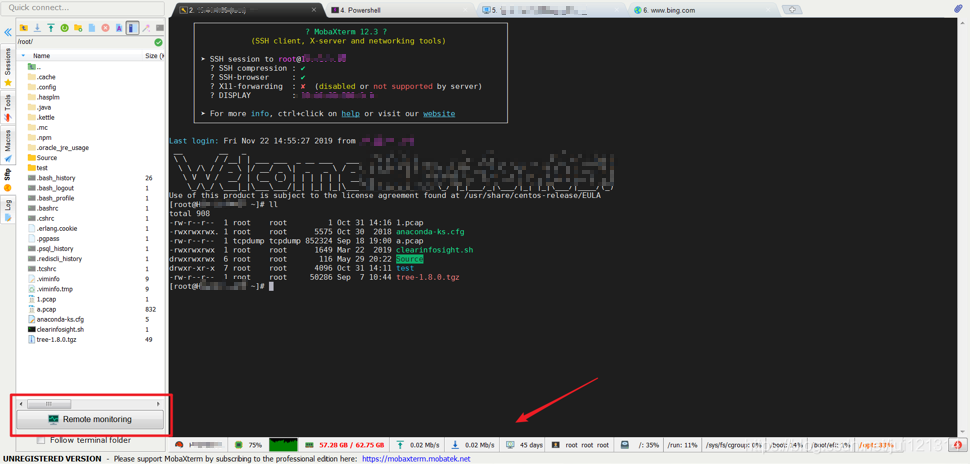Select the .npm folder
The width and height of the screenshot is (970, 464).
pyautogui.click(x=40, y=137)
